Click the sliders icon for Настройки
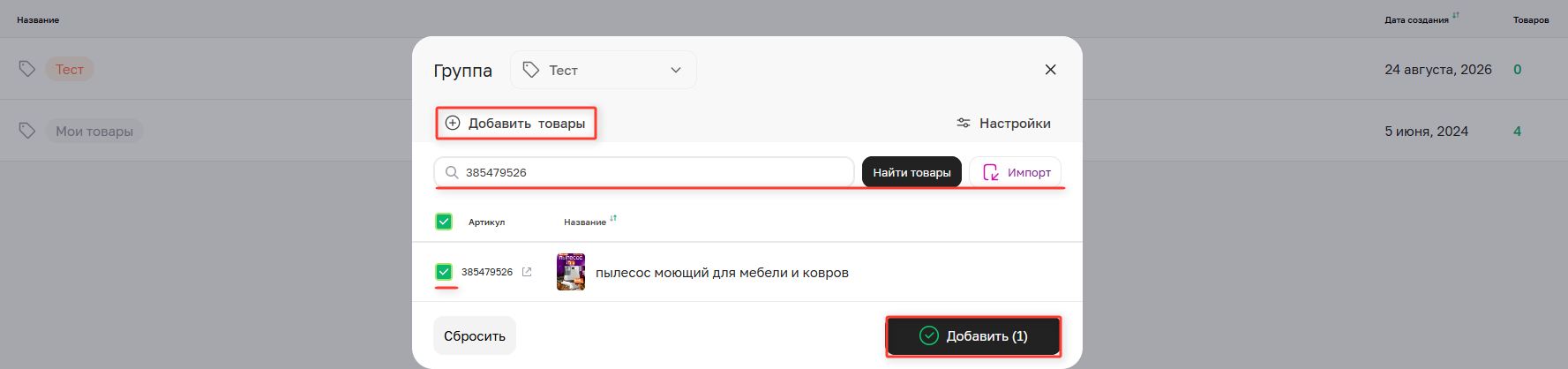Viewport: 1568px width, 369px height. click(964, 124)
